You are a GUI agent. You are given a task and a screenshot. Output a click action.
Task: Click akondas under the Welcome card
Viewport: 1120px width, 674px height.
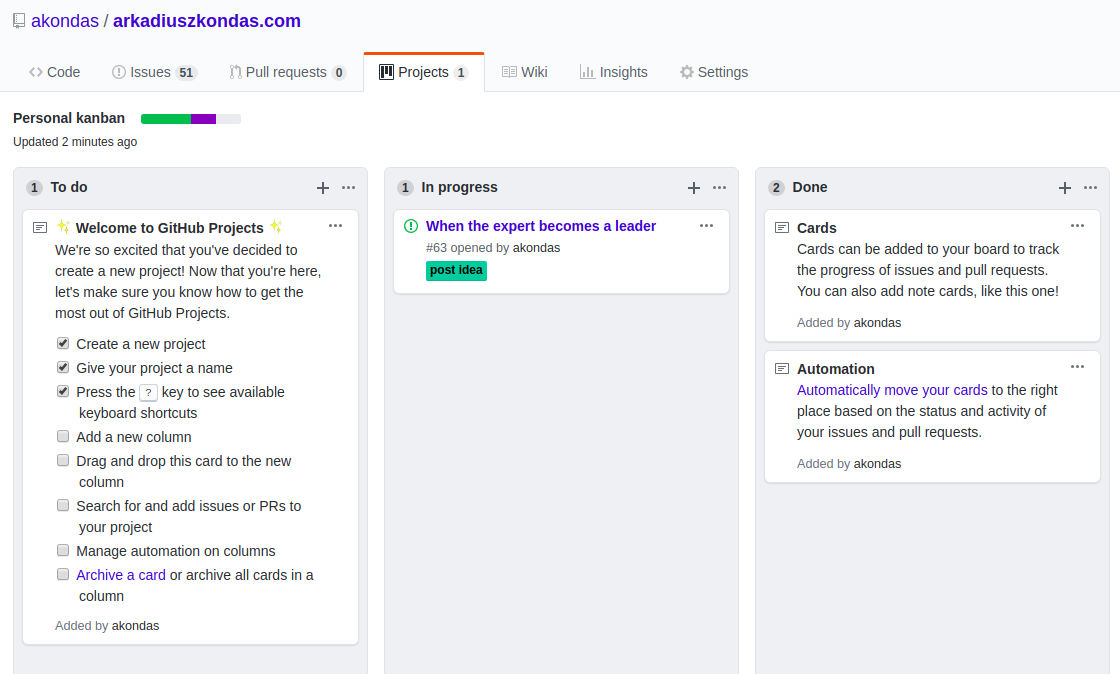(136, 626)
